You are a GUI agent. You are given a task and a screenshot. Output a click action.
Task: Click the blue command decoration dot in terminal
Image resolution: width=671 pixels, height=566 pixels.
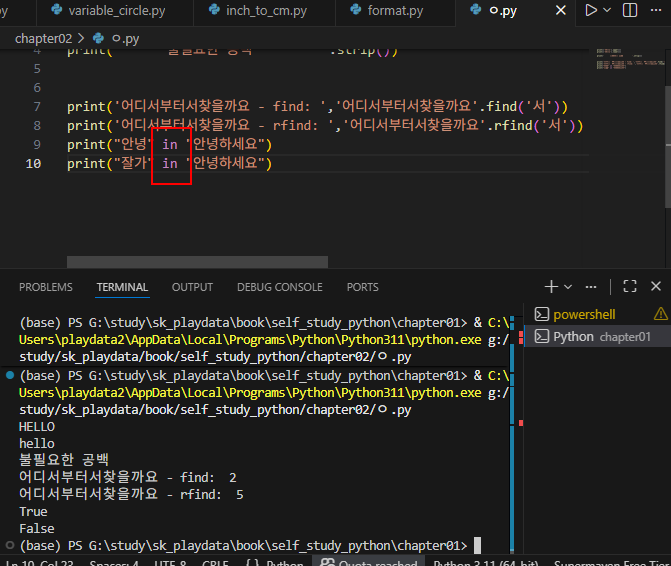pos(10,375)
